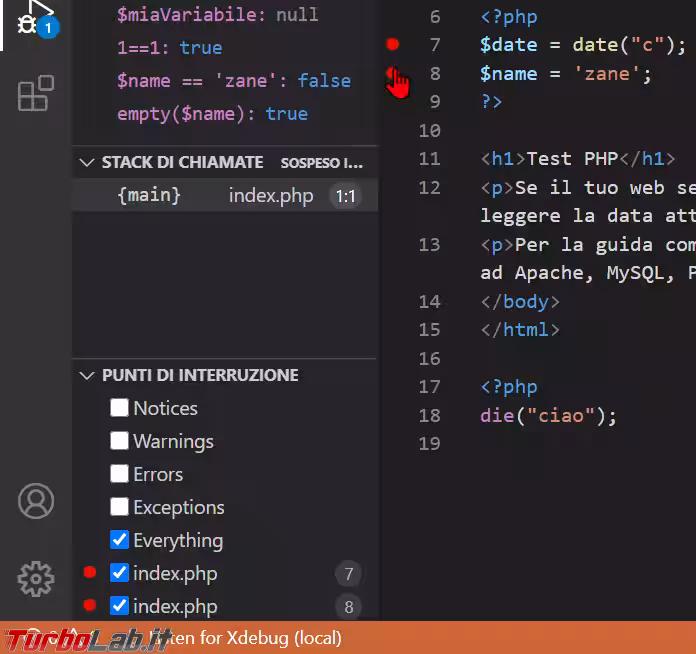Image resolution: width=696 pixels, height=654 pixels.
Task: Select the empty($name) watch expression
Action: point(212,114)
